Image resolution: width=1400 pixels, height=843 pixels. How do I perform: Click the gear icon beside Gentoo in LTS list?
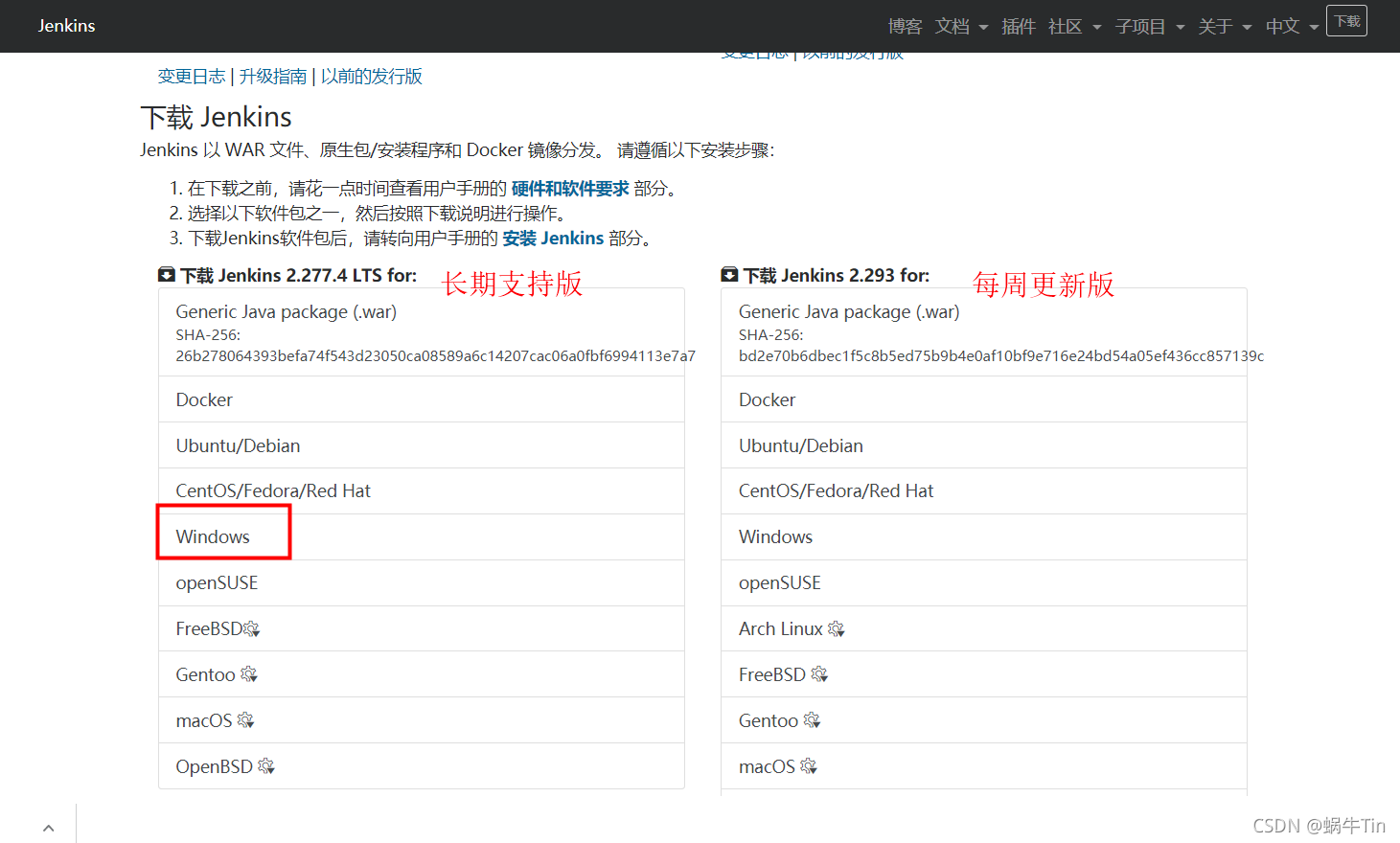tap(249, 674)
